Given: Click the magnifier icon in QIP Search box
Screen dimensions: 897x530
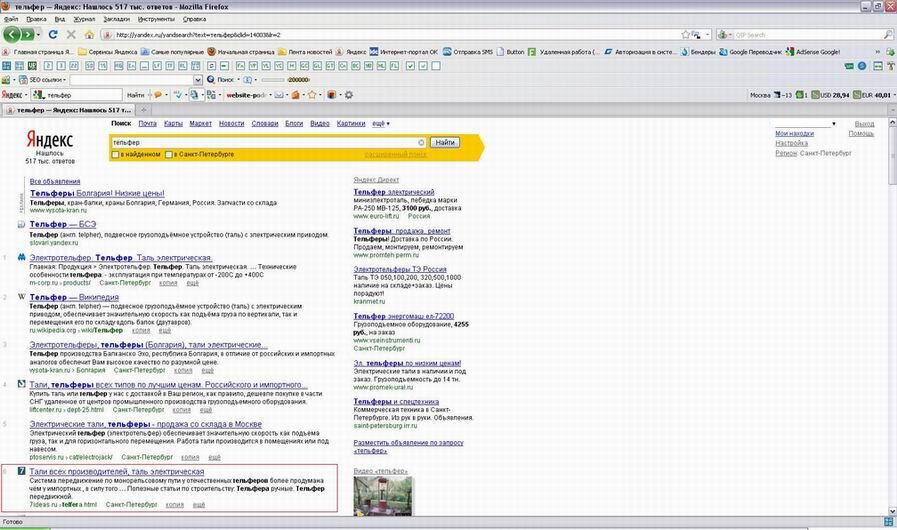Looking at the screenshot, I should (888, 35).
